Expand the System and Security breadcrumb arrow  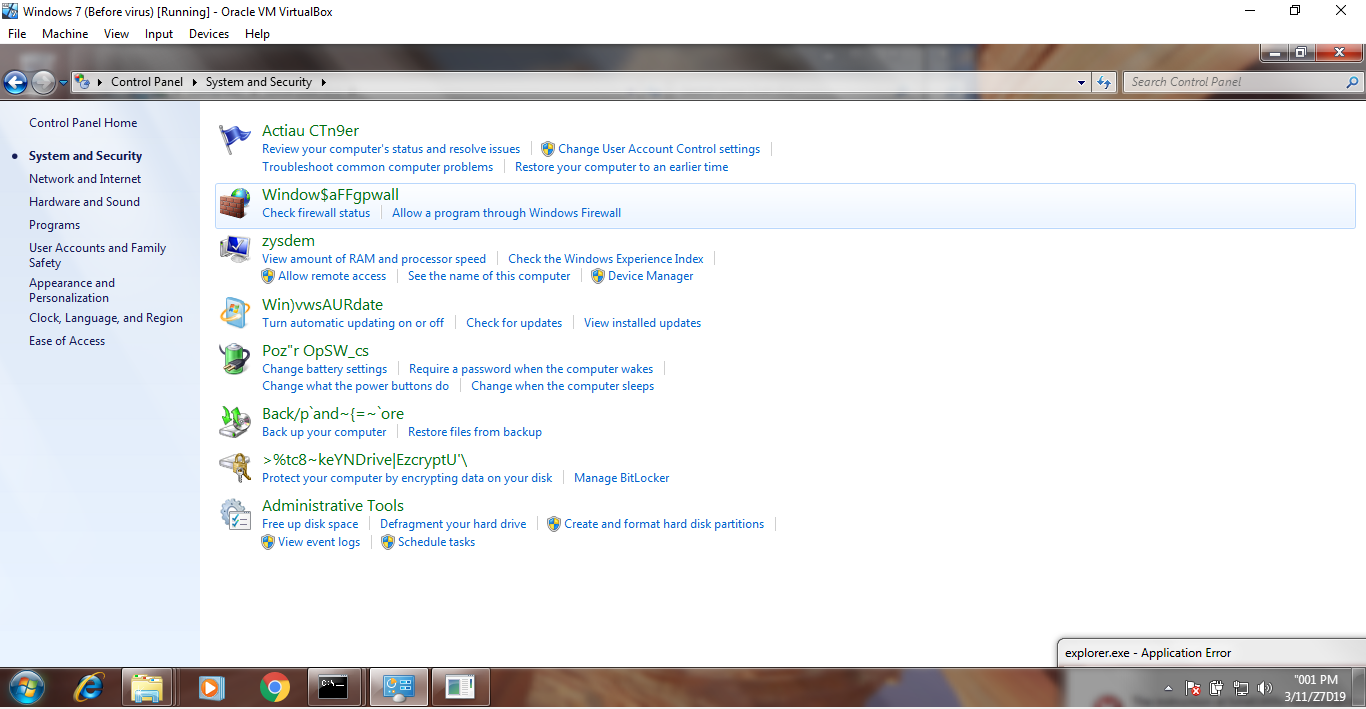click(x=324, y=82)
